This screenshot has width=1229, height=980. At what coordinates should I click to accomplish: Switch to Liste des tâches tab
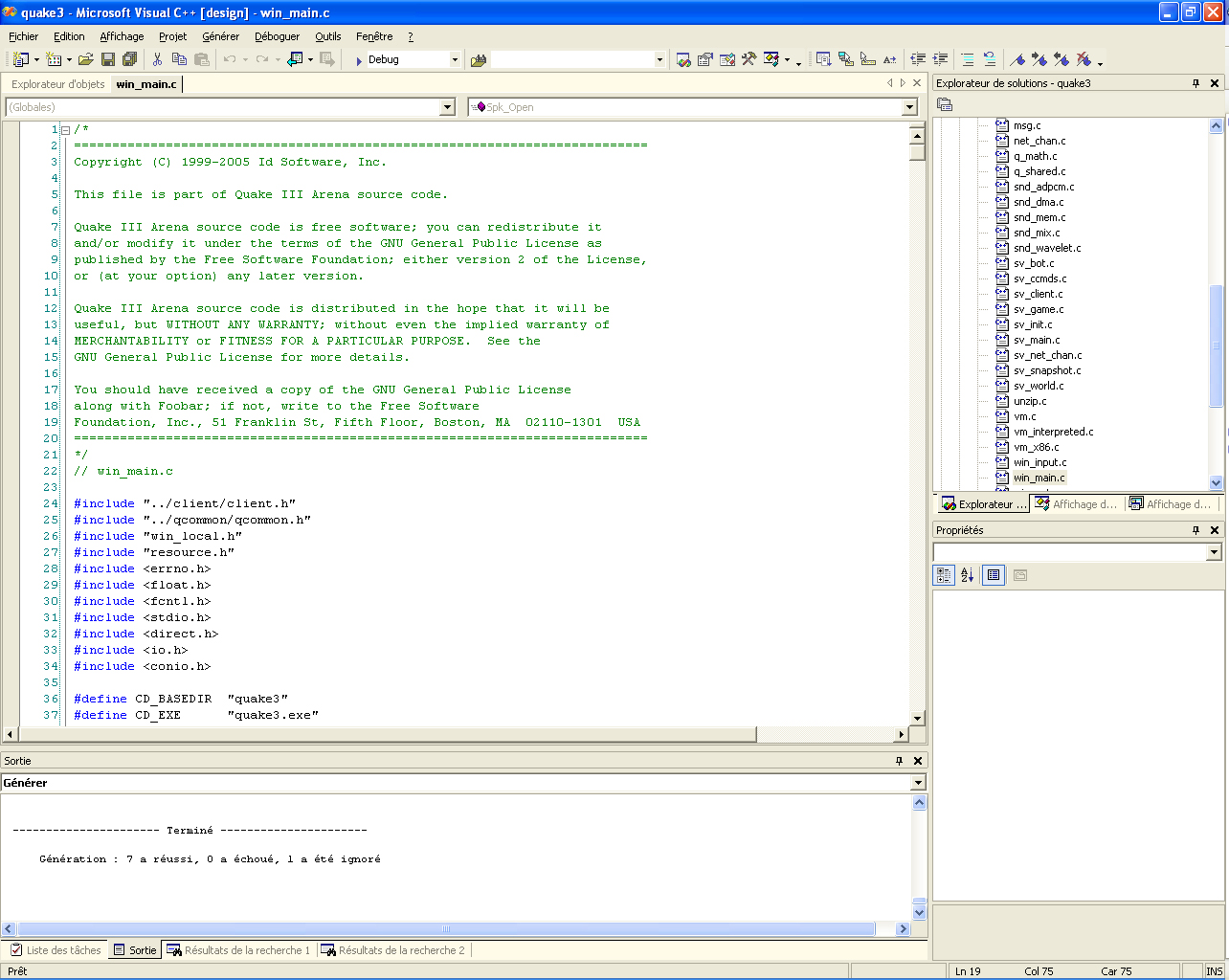[56, 950]
